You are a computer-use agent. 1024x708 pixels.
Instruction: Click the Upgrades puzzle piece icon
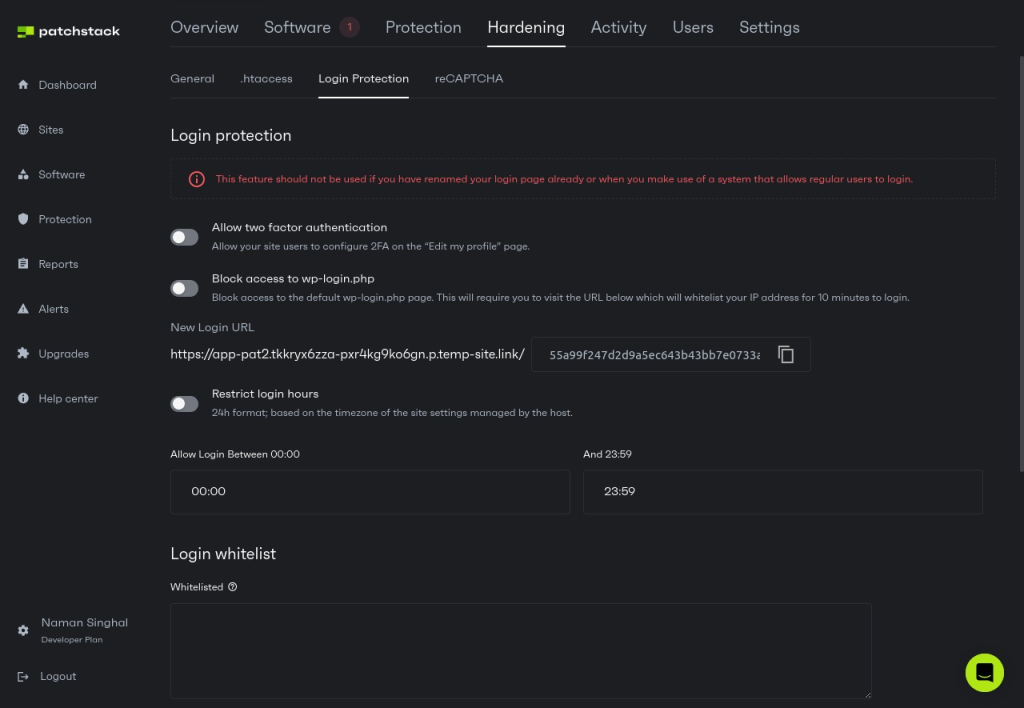pos(23,354)
